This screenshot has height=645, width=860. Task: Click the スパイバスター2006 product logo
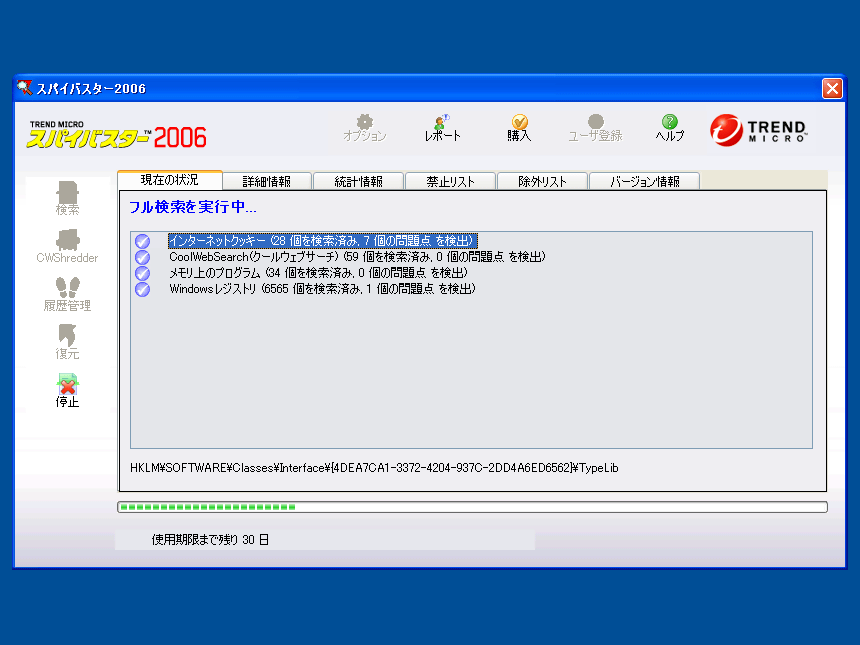click(117, 134)
